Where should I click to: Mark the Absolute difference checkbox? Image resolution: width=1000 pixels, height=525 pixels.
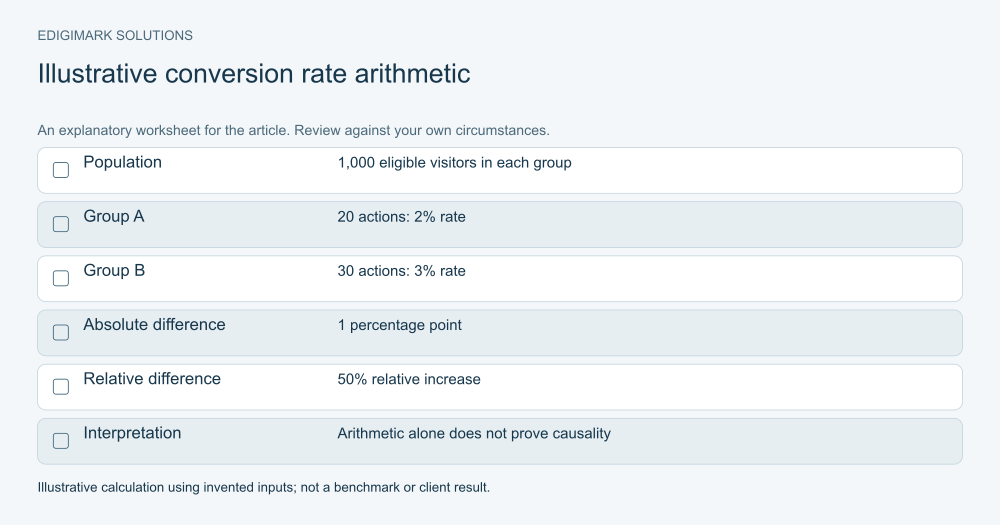(x=61, y=332)
